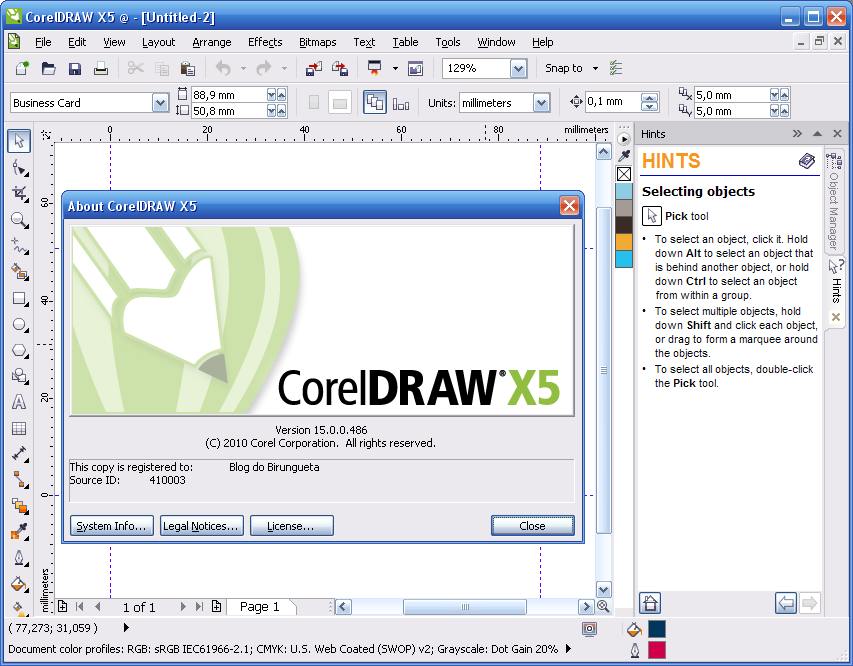Select the Blend interactive tool
The width and height of the screenshot is (853, 666).
(x=20, y=506)
